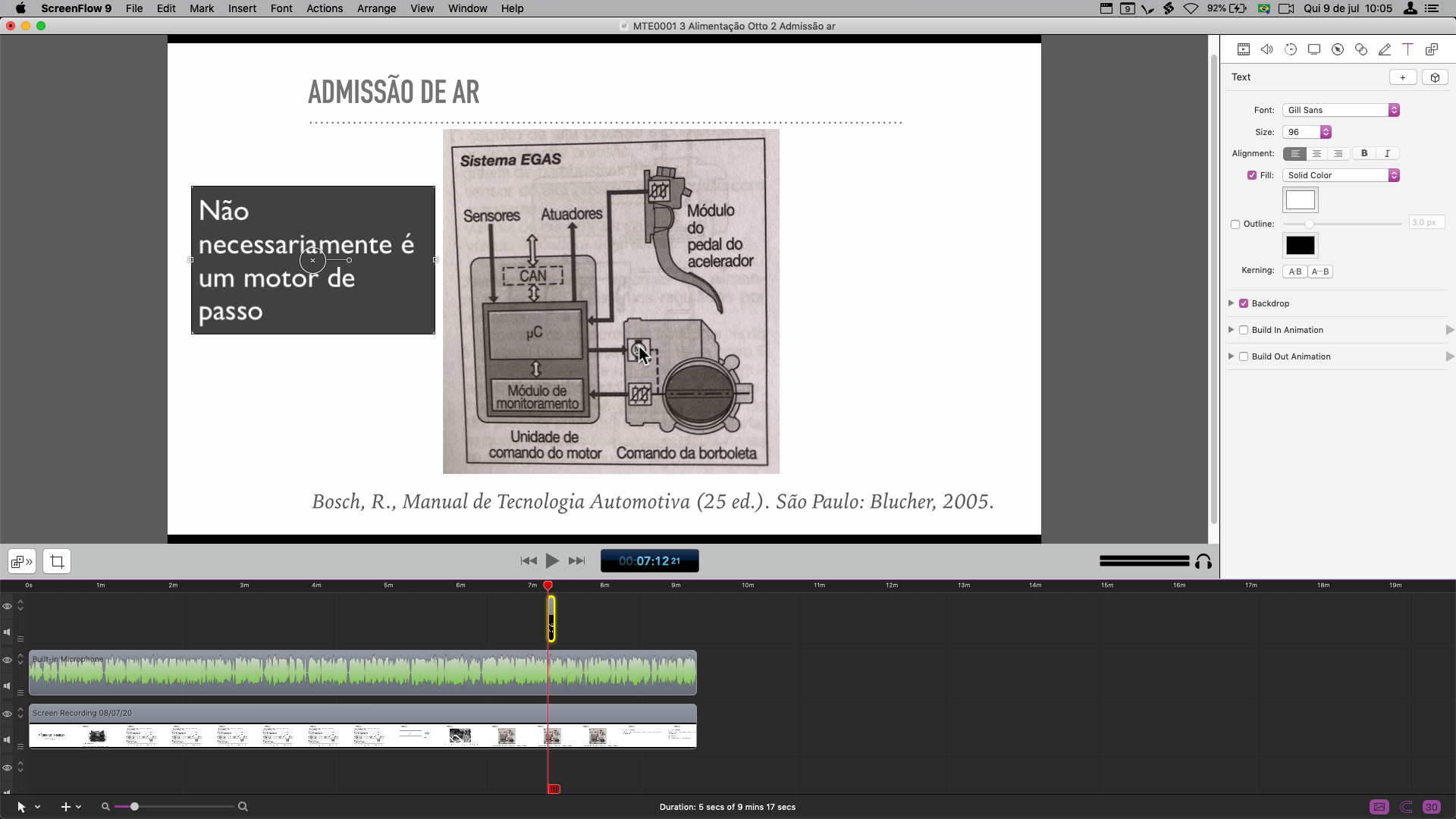Image resolution: width=1456 pixels, height=819 pixels.
Task: Click the add text box plus button
Action: point(1402,77)
